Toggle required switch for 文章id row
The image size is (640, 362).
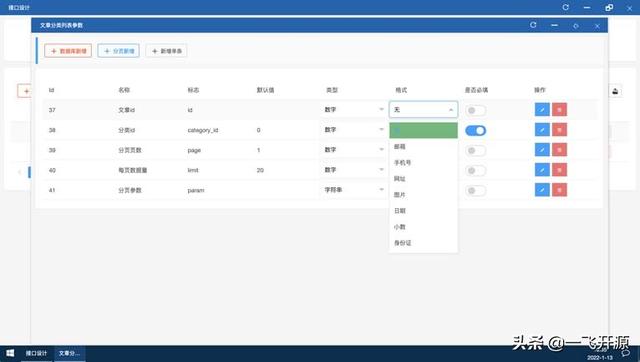click(x=476, y=110)
